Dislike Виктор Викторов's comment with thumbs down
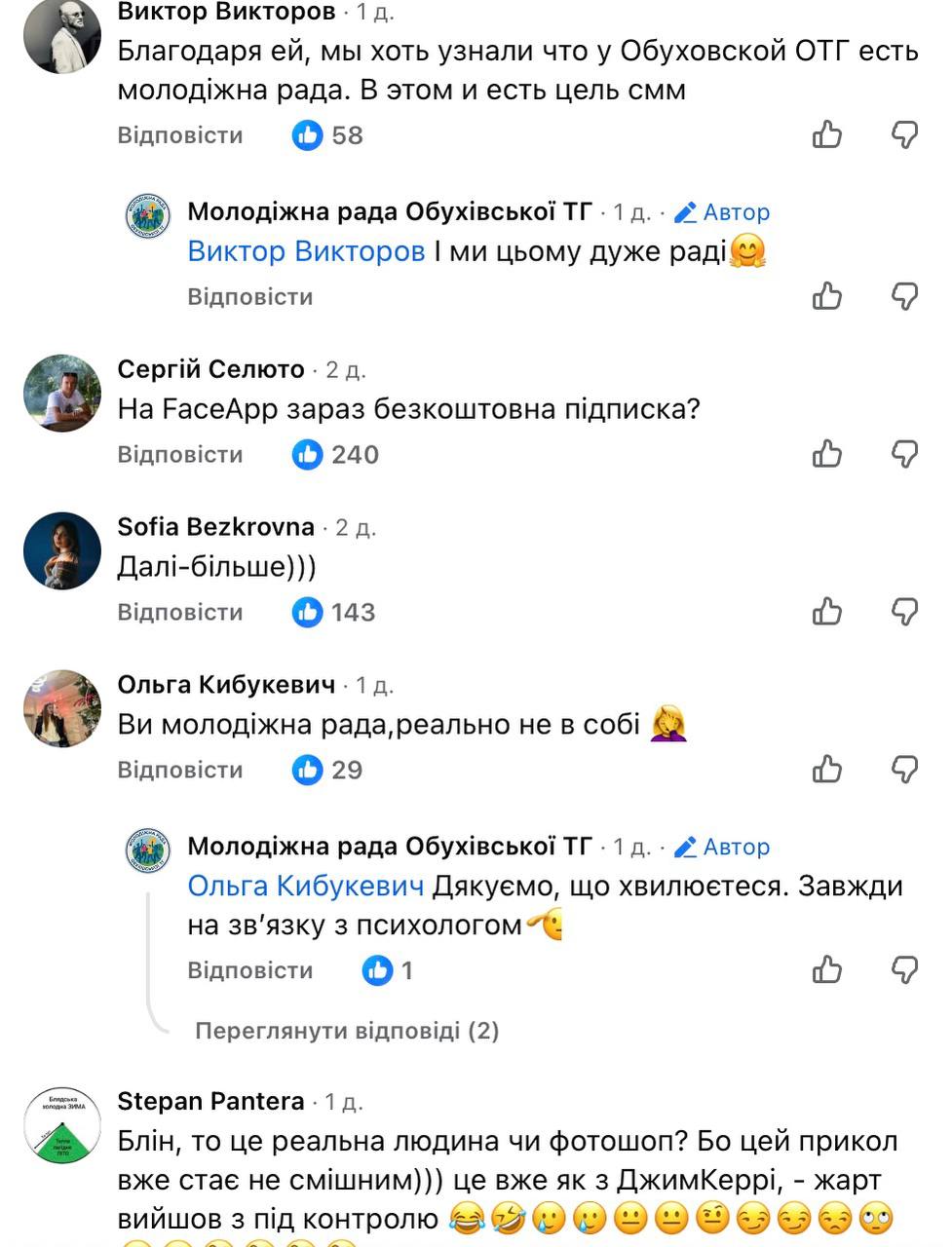Viewport: 952px width, 1247px height. [905, 134]
